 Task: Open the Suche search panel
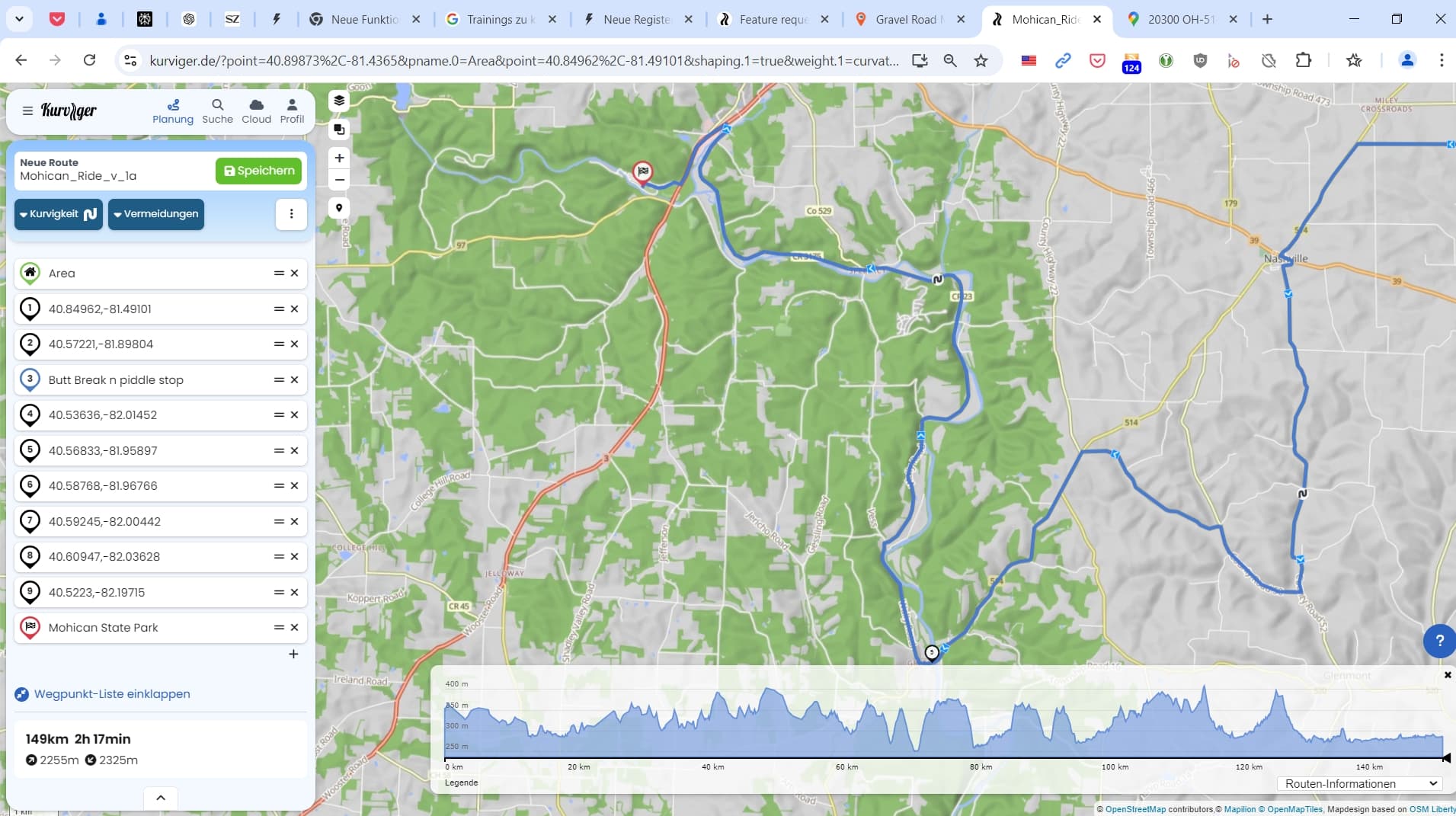click(x=217, y=111)
